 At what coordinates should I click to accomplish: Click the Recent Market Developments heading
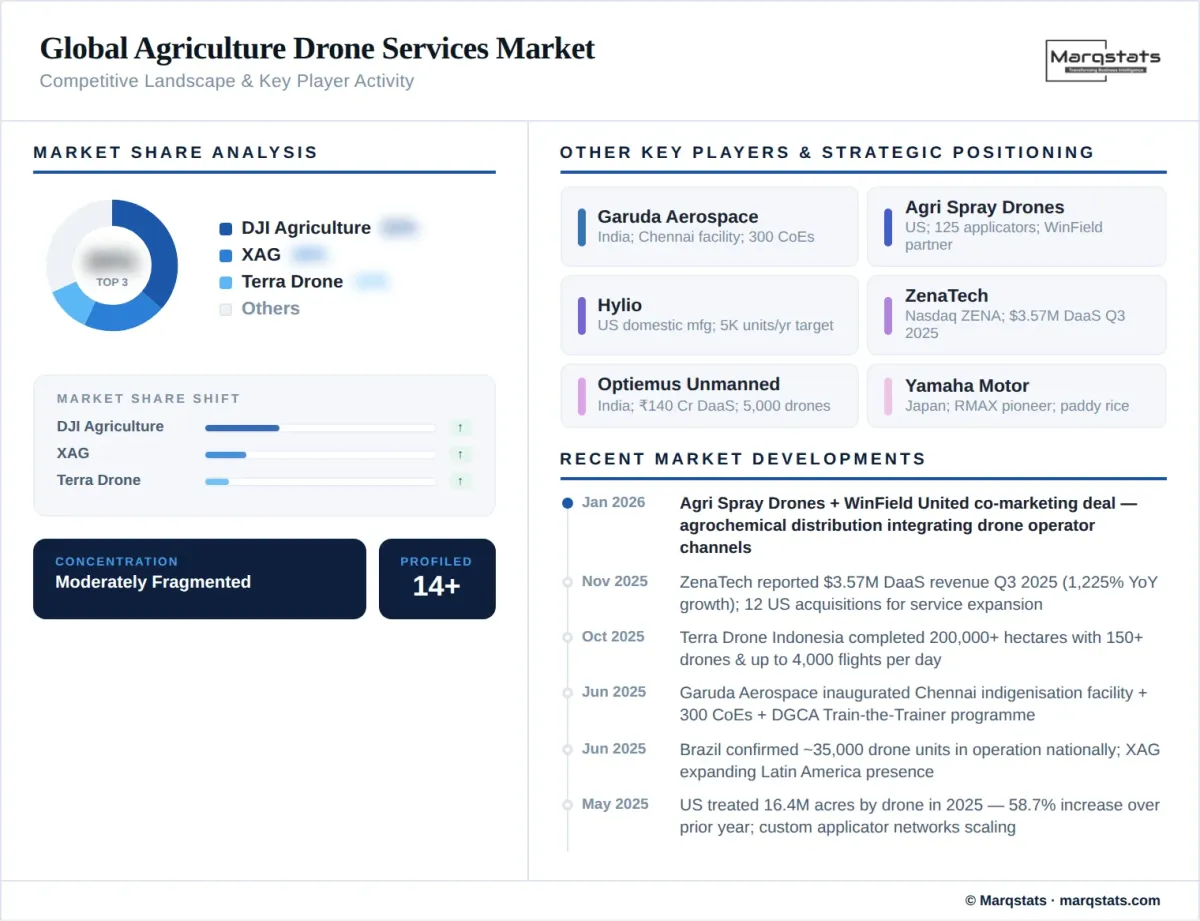(x=743, y=459)
